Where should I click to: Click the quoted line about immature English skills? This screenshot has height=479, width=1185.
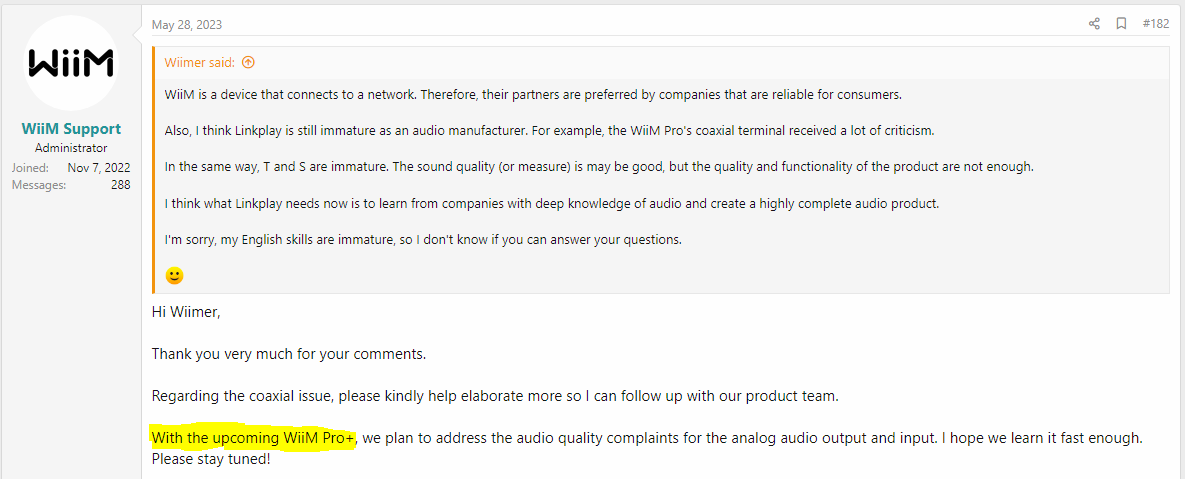423,241
